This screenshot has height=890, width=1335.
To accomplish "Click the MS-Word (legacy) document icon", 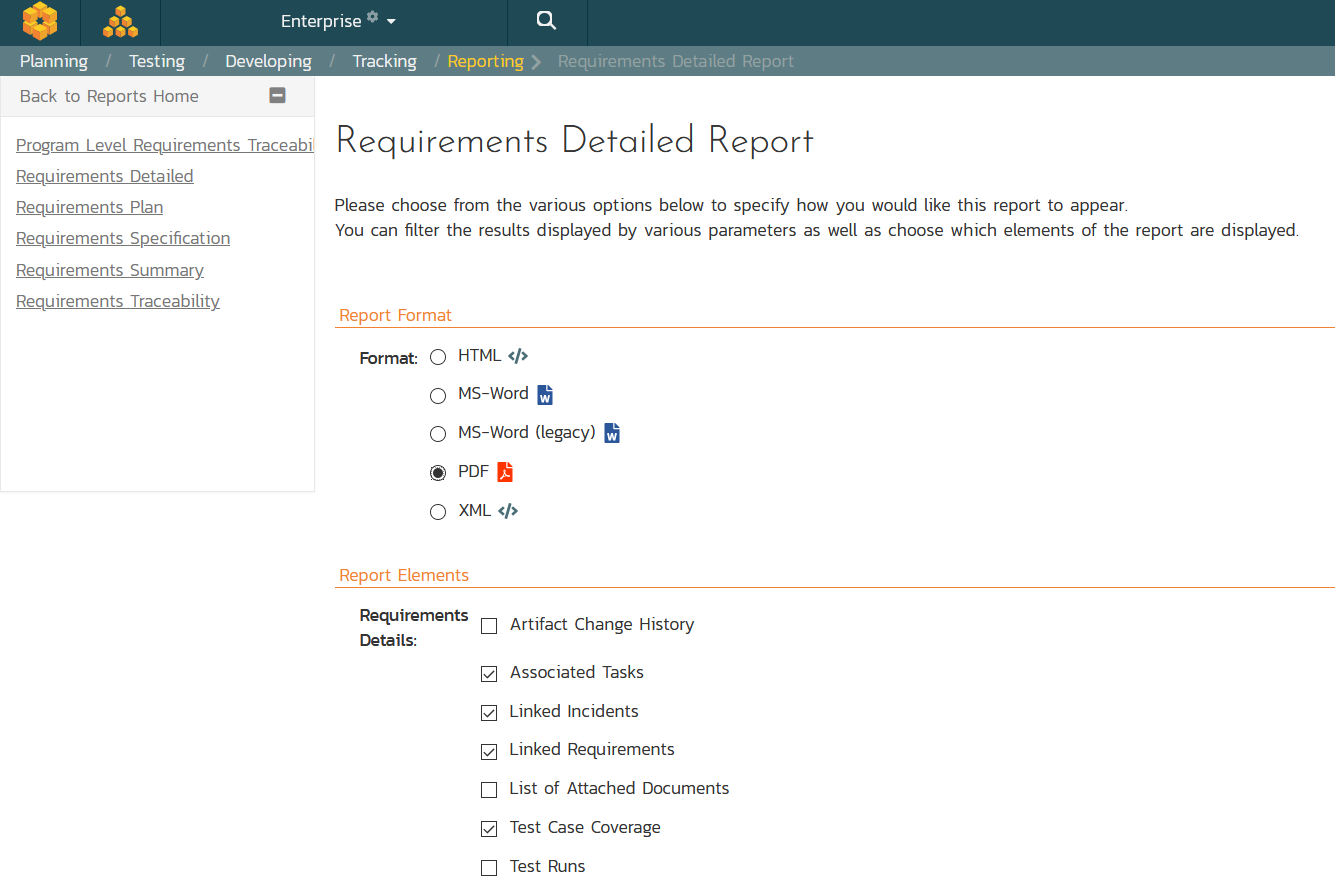I will coord(612,433).
